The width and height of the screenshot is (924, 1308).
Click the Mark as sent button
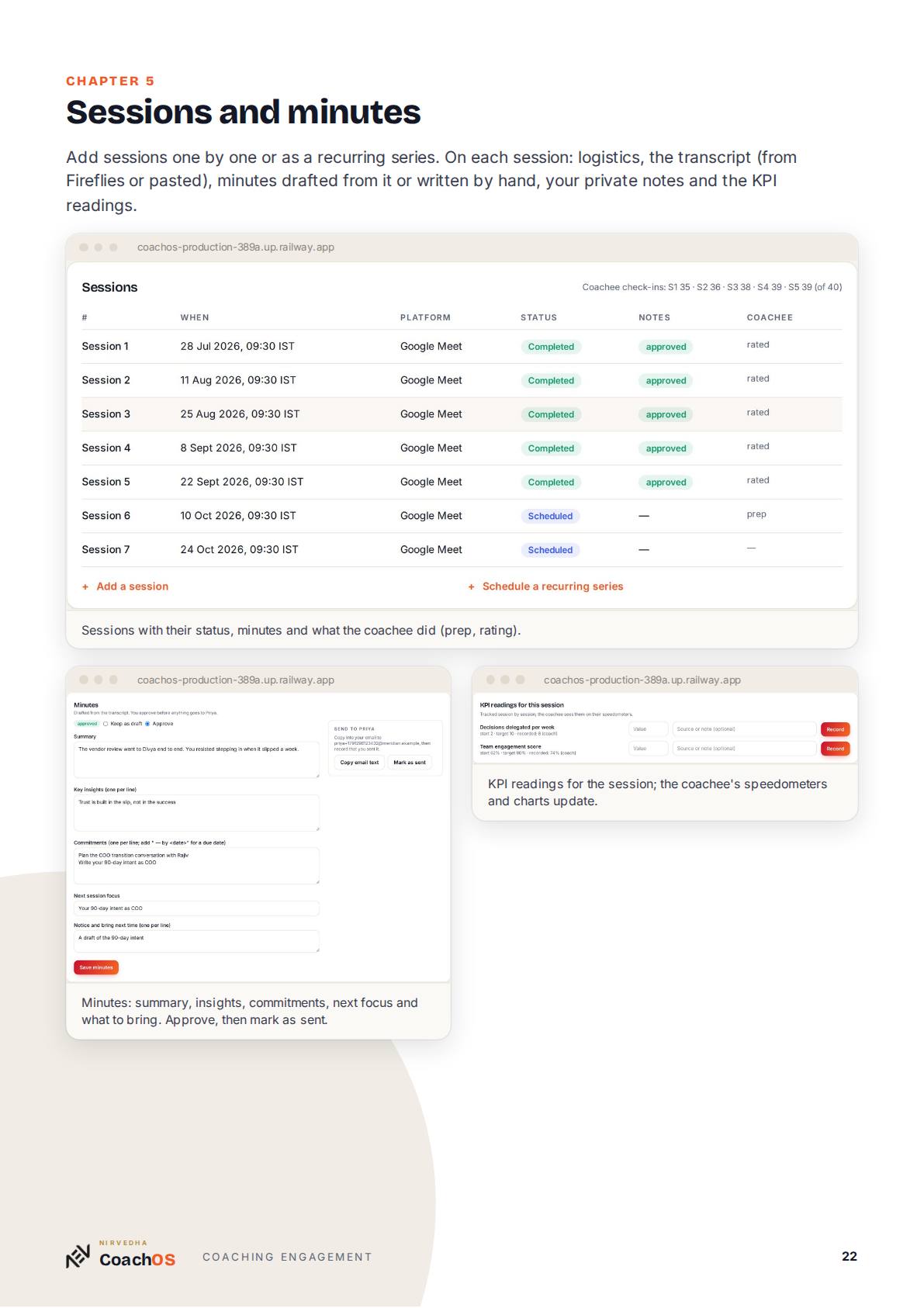coord(410,763)
